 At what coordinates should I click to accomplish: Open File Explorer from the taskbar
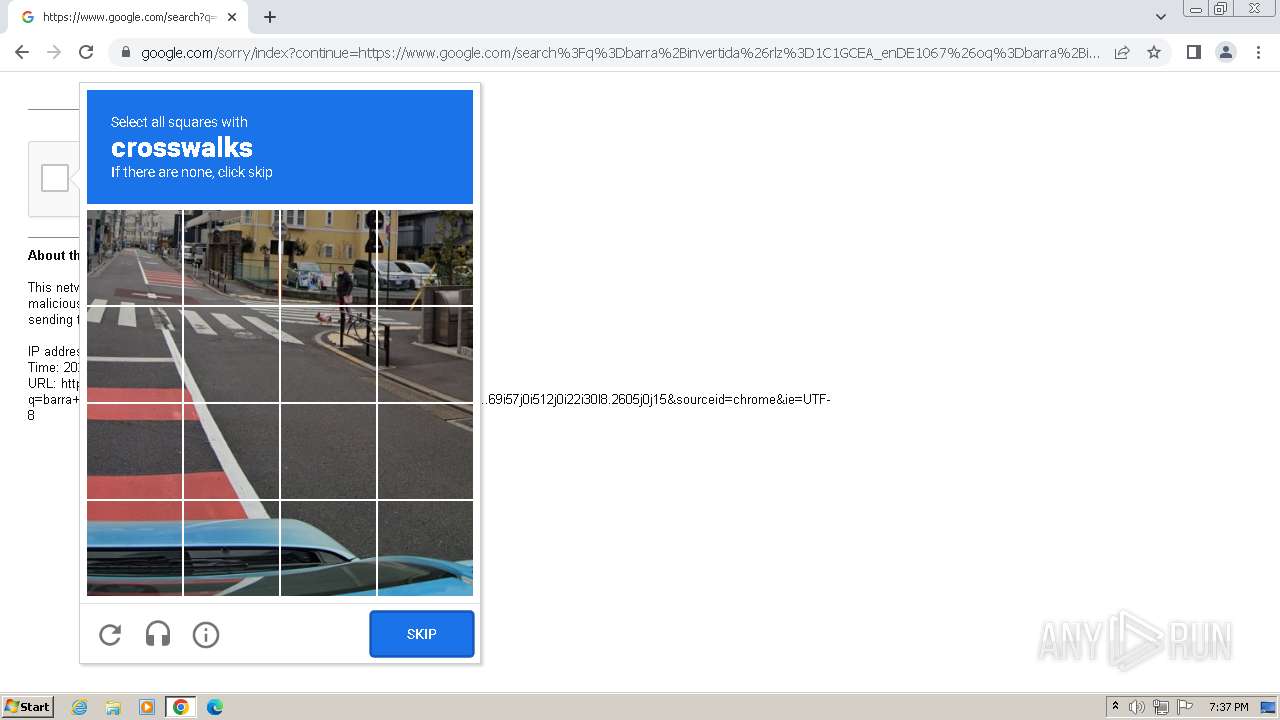click(x=113, y=707)
